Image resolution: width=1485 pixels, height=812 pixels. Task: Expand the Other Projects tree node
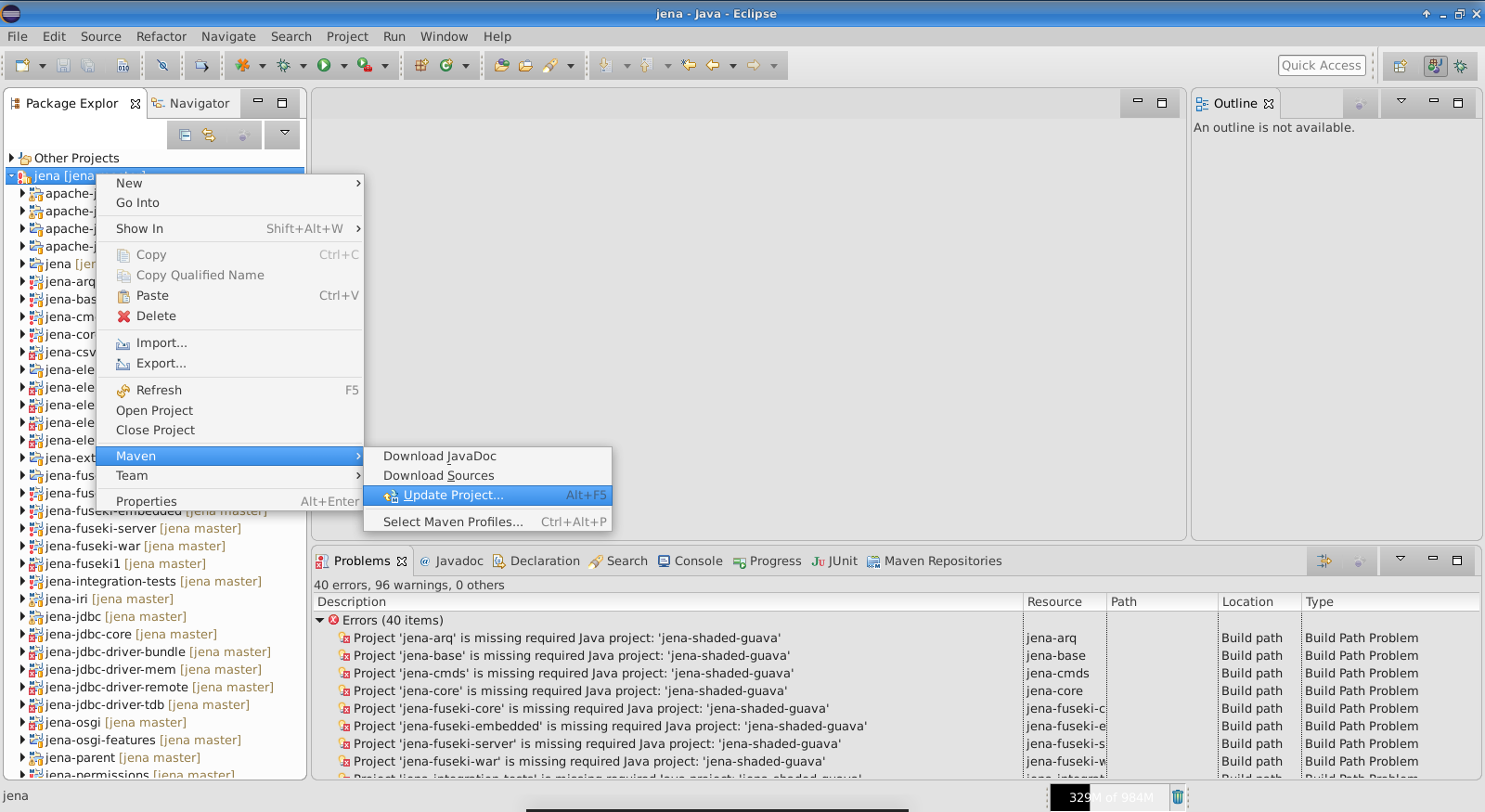(11, 159)
